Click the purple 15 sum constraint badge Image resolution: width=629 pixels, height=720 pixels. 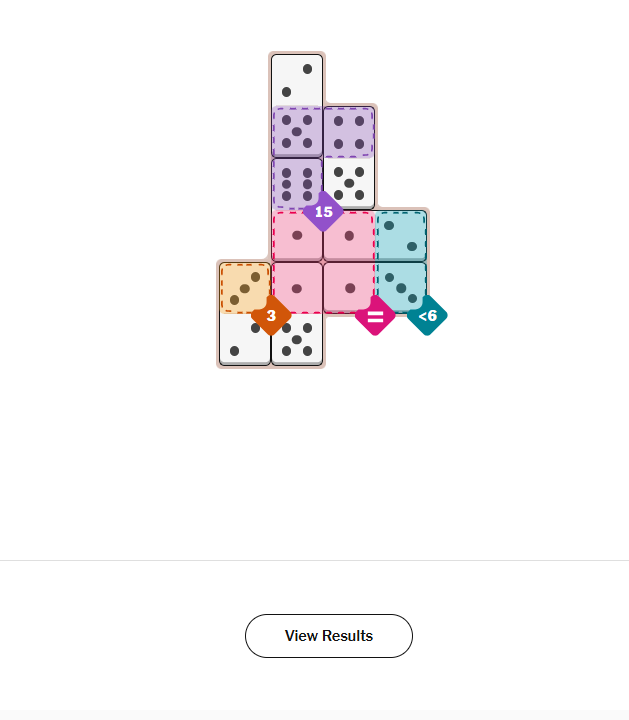[323, 212]
